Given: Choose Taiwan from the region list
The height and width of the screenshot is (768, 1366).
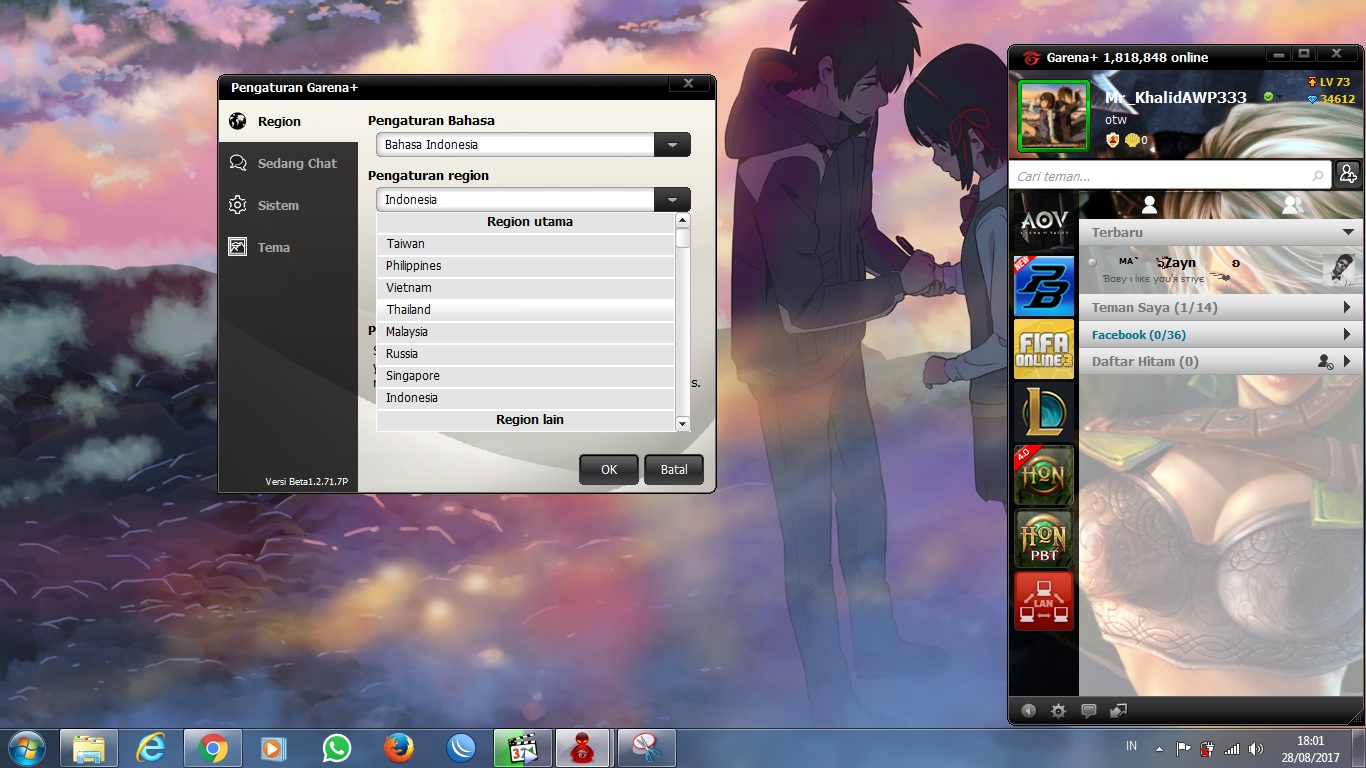Looking at the screenshot, I should point(526,244).
